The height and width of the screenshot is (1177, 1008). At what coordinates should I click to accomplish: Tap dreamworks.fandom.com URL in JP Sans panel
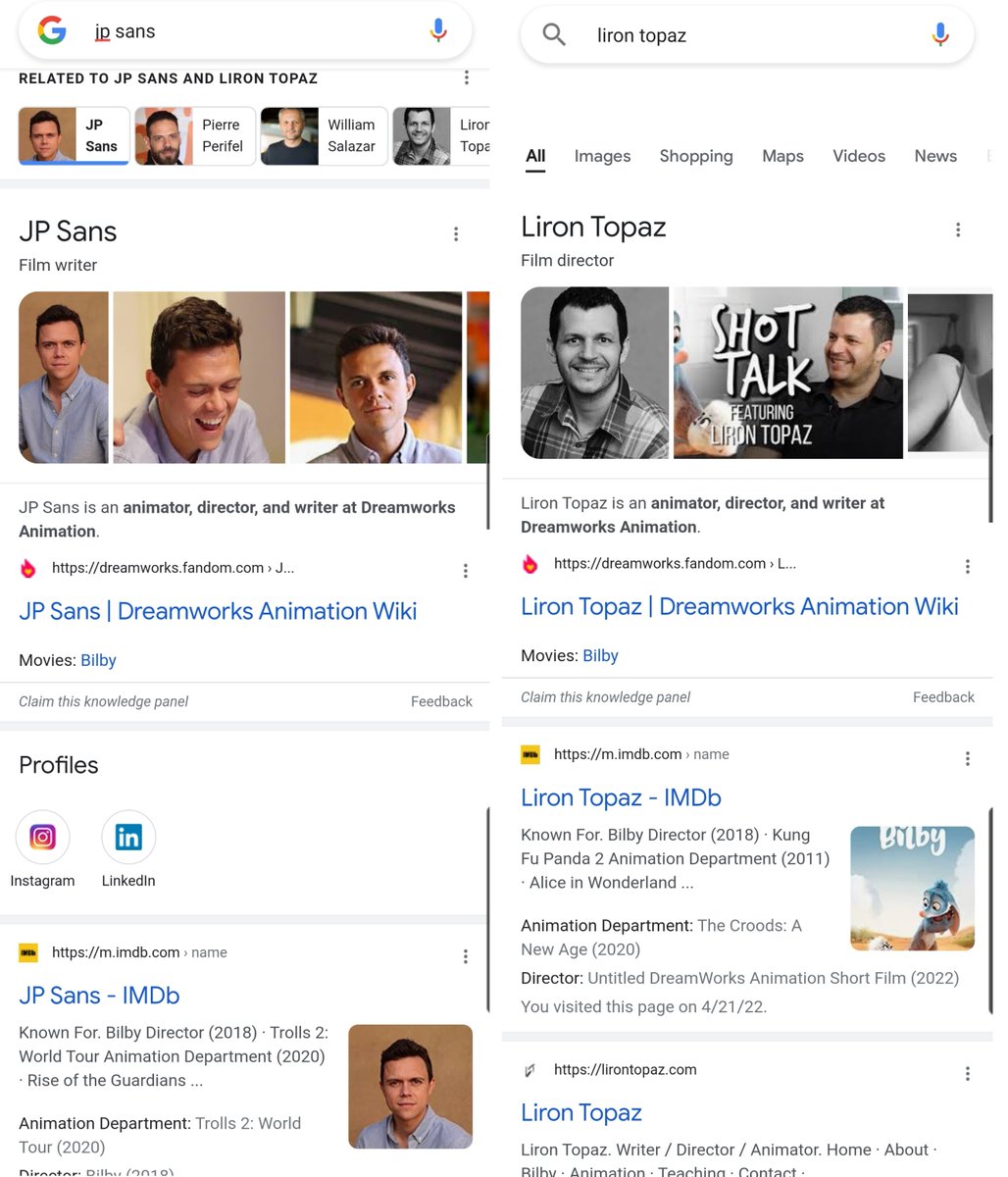point(173,568)
